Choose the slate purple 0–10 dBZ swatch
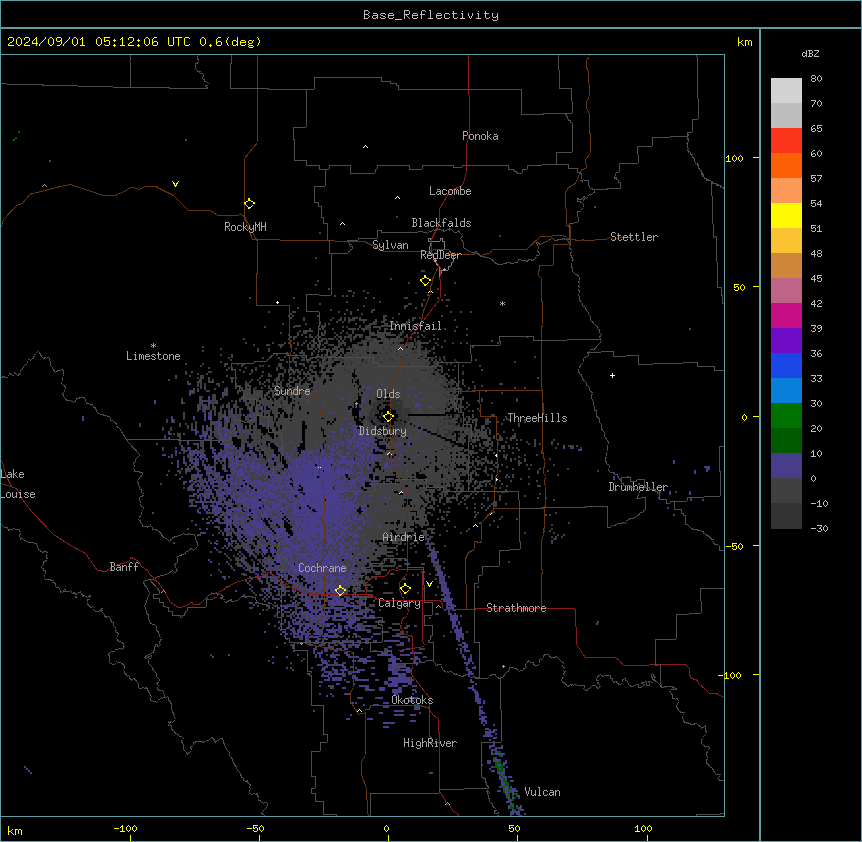 [786, 466]
